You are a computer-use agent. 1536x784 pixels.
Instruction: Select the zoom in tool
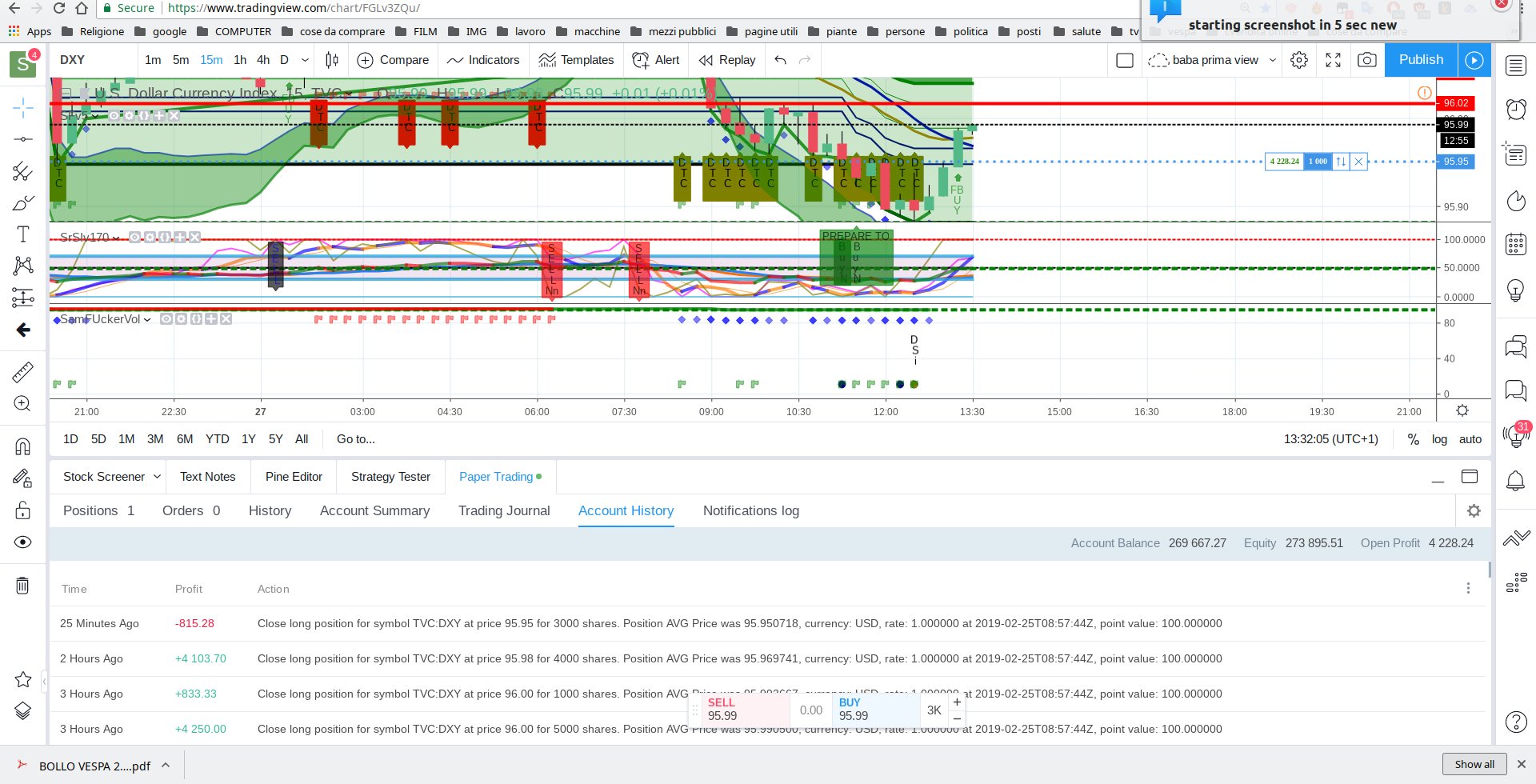(23, 404)
